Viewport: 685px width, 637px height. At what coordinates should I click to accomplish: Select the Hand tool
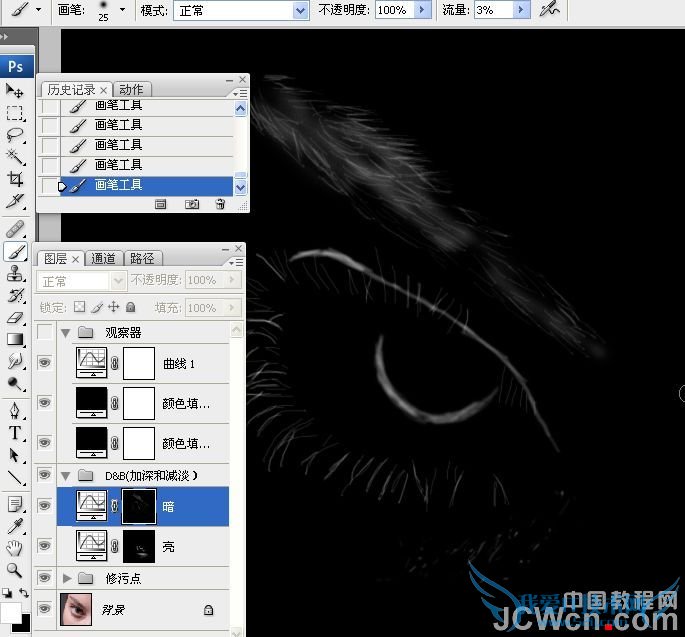click(14, 548)
